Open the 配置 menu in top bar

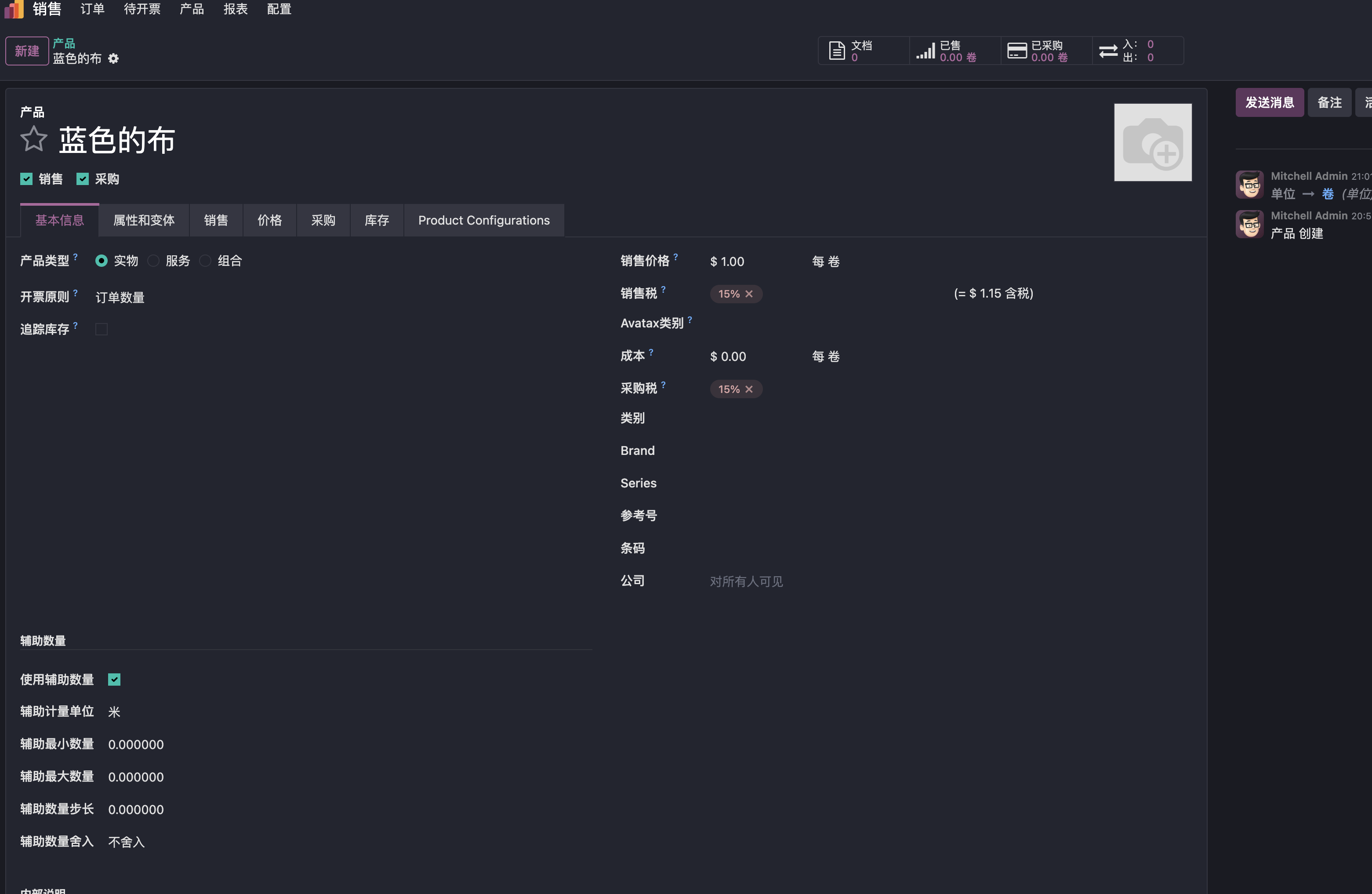[x=279, y=9]
